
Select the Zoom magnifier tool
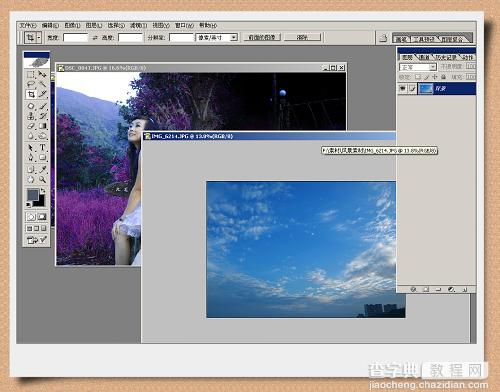[42, 179]
